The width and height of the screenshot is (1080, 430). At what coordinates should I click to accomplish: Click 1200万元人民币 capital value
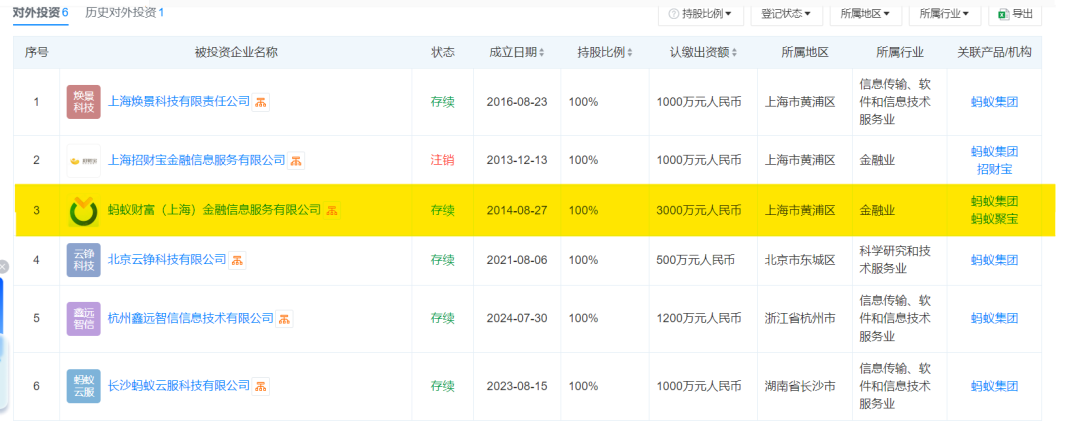click(699, 318)
